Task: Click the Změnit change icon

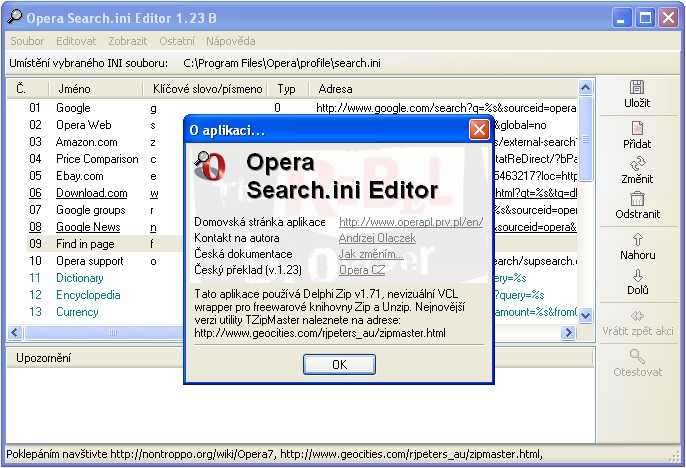Action: pyautogui.click(x=637, y=164)
